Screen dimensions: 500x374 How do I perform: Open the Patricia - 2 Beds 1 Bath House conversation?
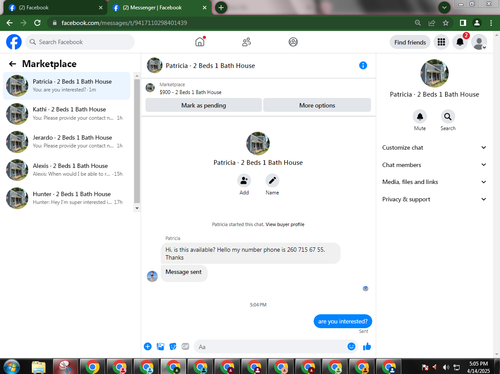tap(67, 86)
